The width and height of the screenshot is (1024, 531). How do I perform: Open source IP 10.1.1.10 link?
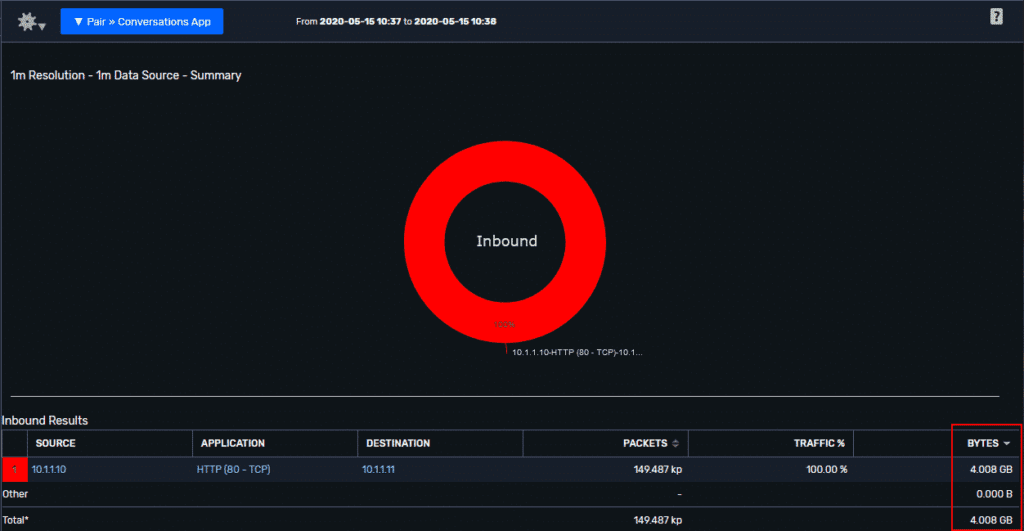(x=49, y=469)
